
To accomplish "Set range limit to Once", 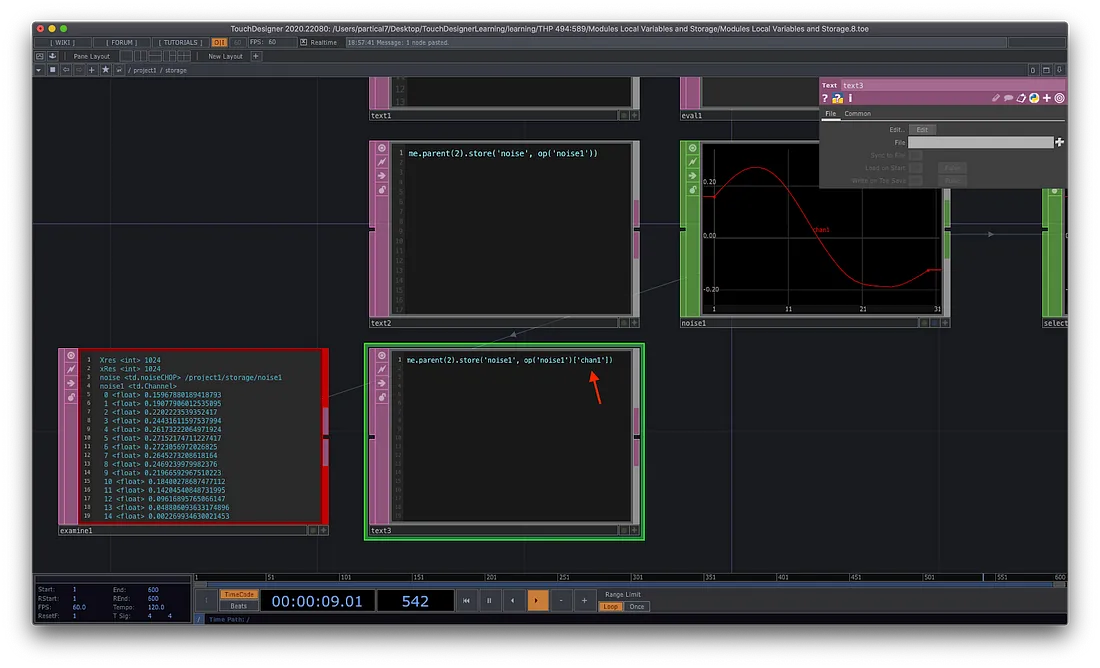I will pos(637,606).
